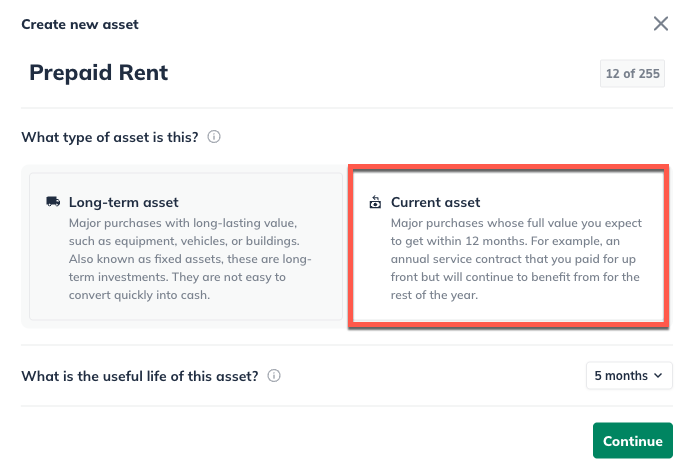Click info icon beside useful life question
Screen dimensions: 693x470
(x=274, y=377)
